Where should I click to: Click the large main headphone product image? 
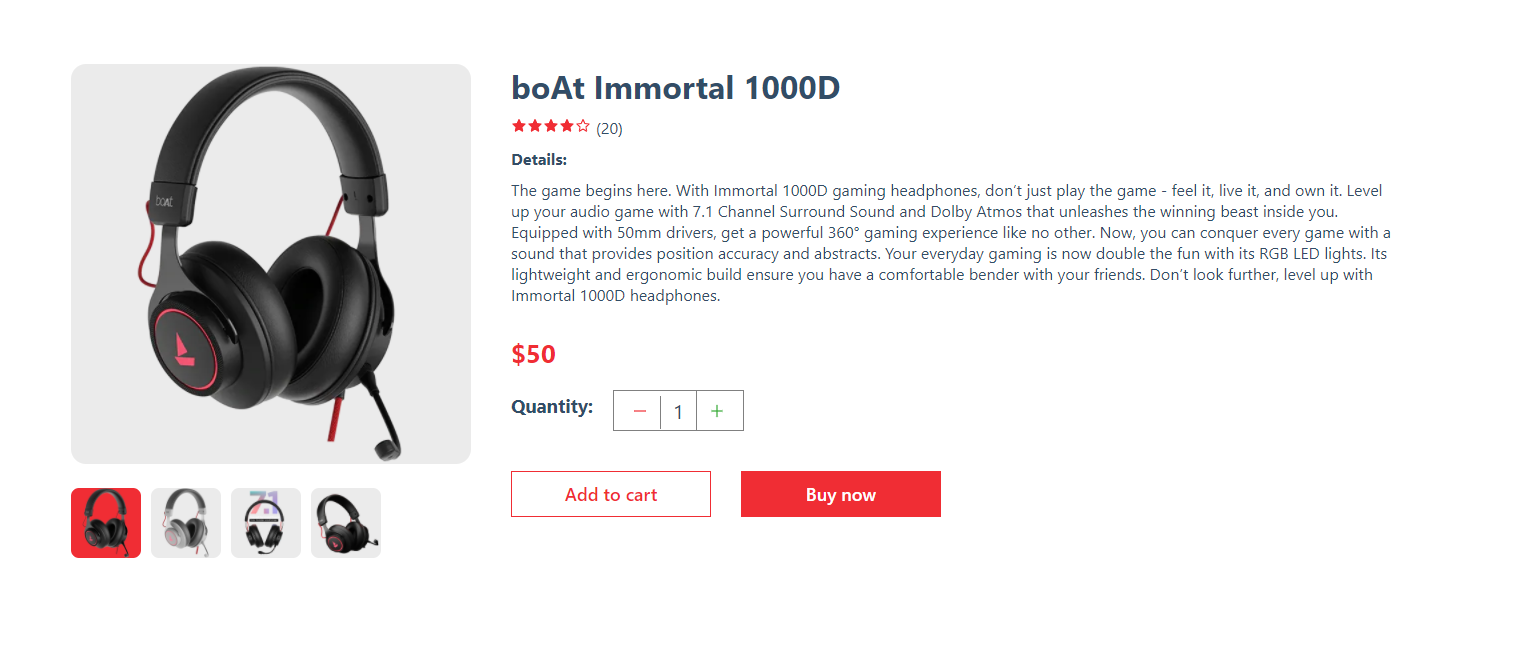tap(271, 264)
